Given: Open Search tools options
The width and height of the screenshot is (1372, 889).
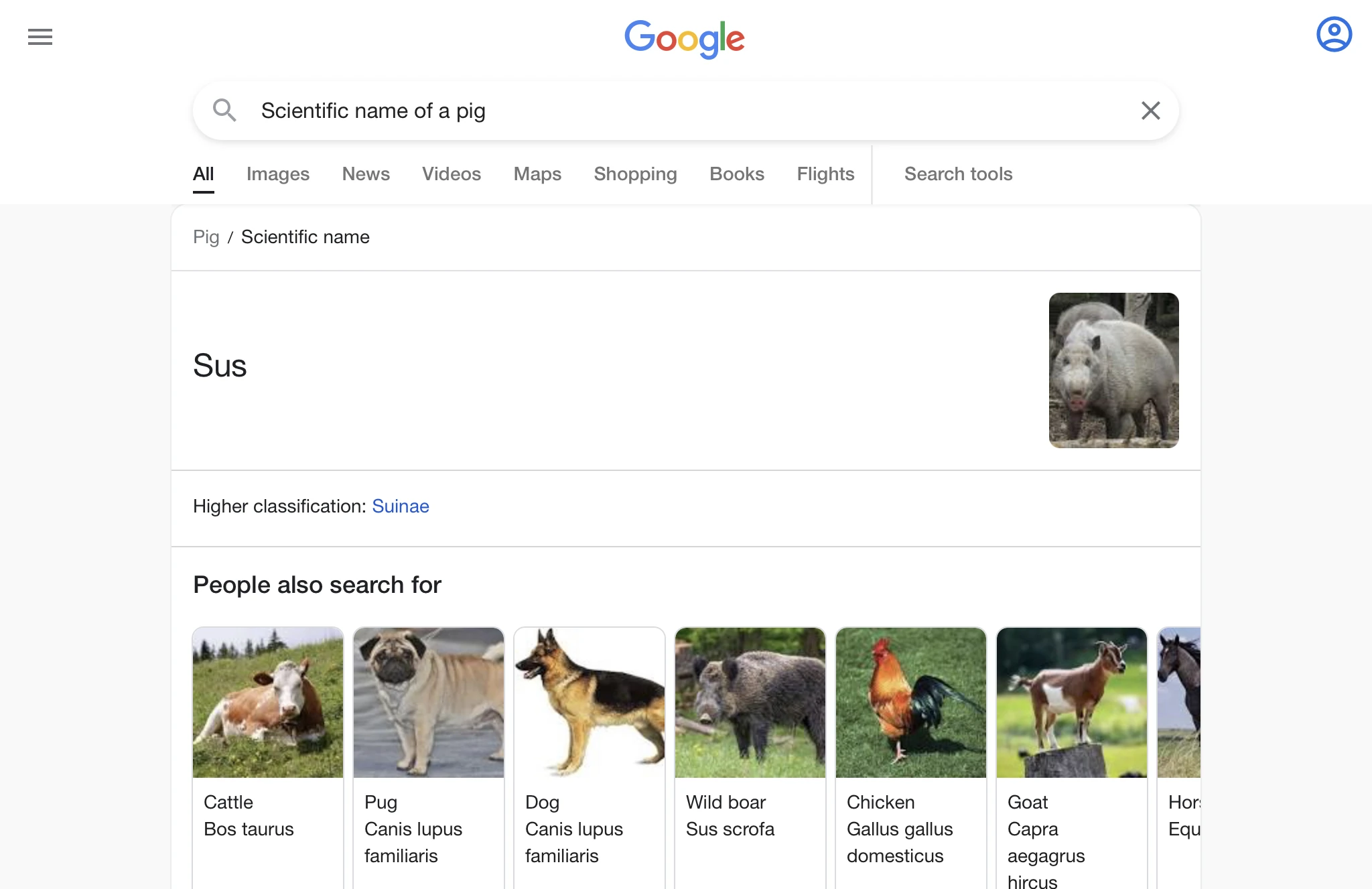Looking at the screenshot, I should [958, 174].
